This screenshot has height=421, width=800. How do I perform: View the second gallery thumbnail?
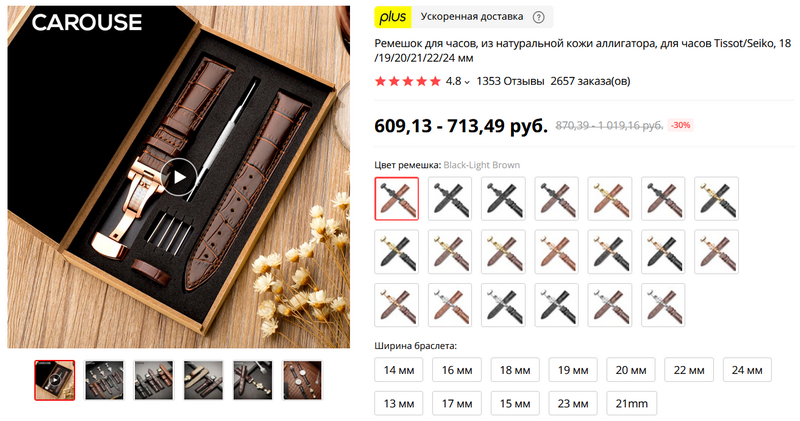coord(104,380)
